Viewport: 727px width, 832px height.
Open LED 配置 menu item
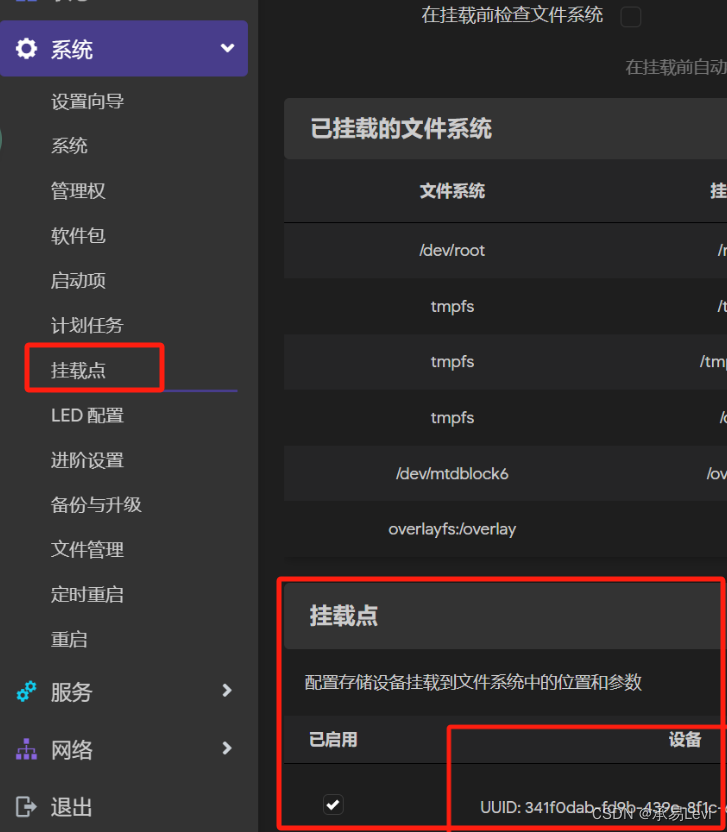tap(88, 415)
